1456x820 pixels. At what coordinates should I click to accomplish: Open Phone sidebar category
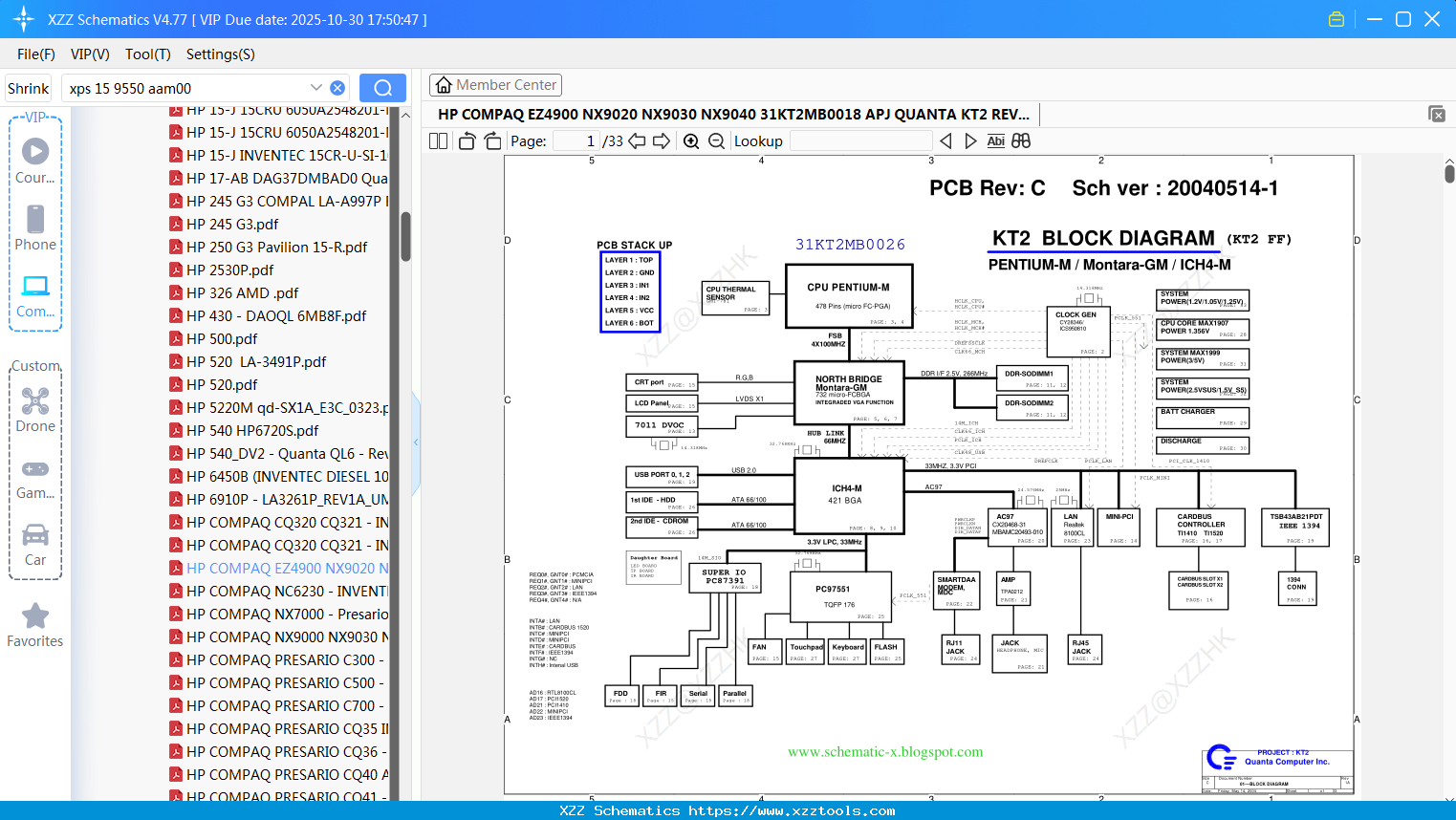tap(35, 227)
